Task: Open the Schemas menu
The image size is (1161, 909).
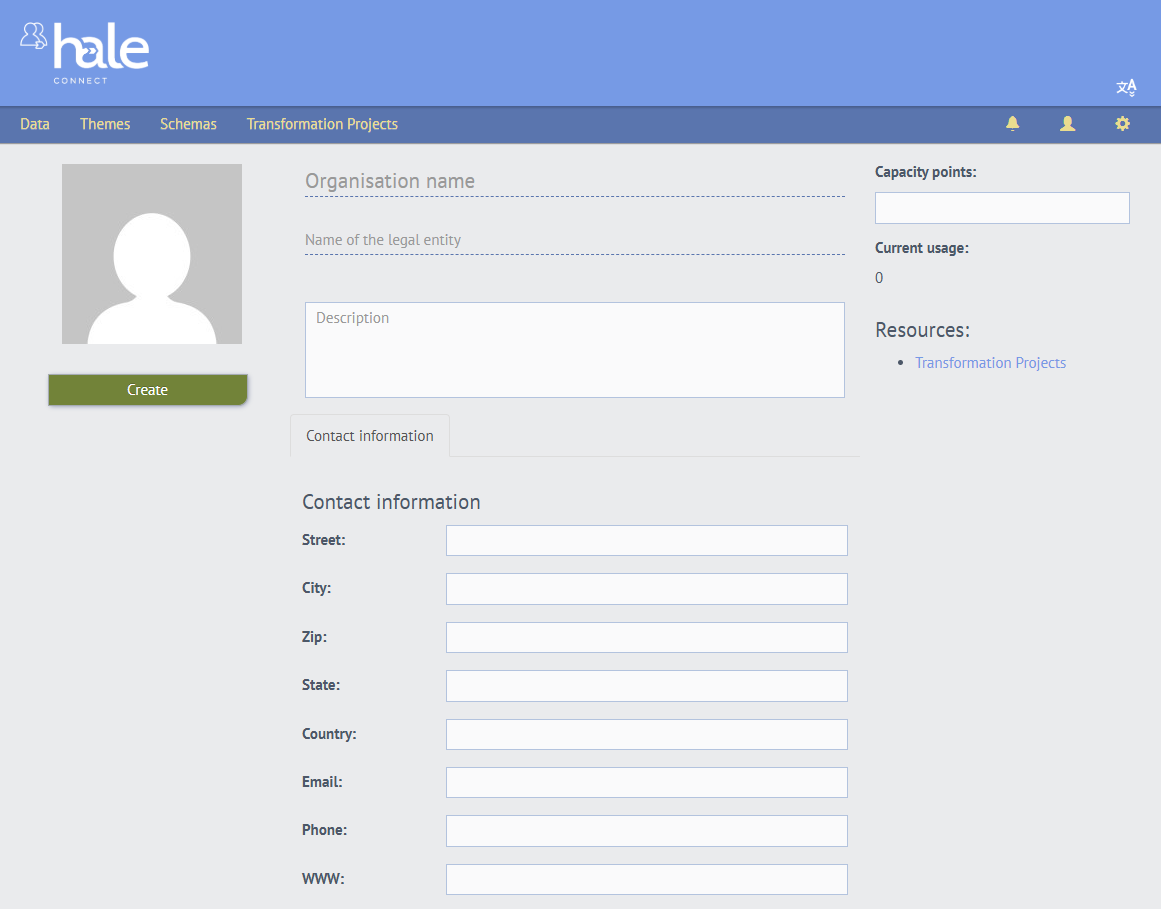Action: point(188,124)
